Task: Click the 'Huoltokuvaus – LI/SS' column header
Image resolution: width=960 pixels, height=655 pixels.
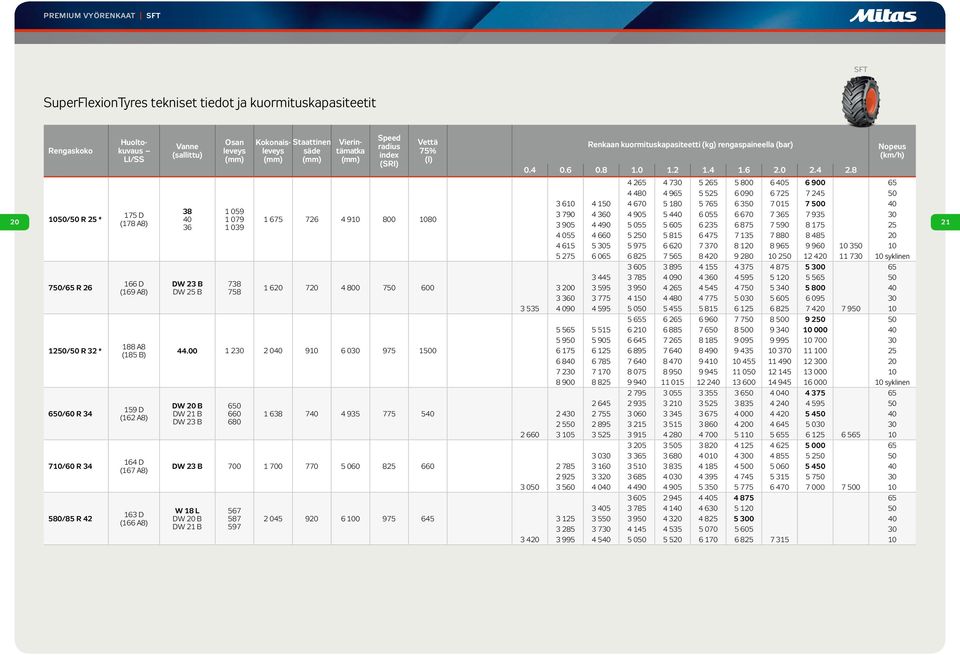Action: [133, 151]
